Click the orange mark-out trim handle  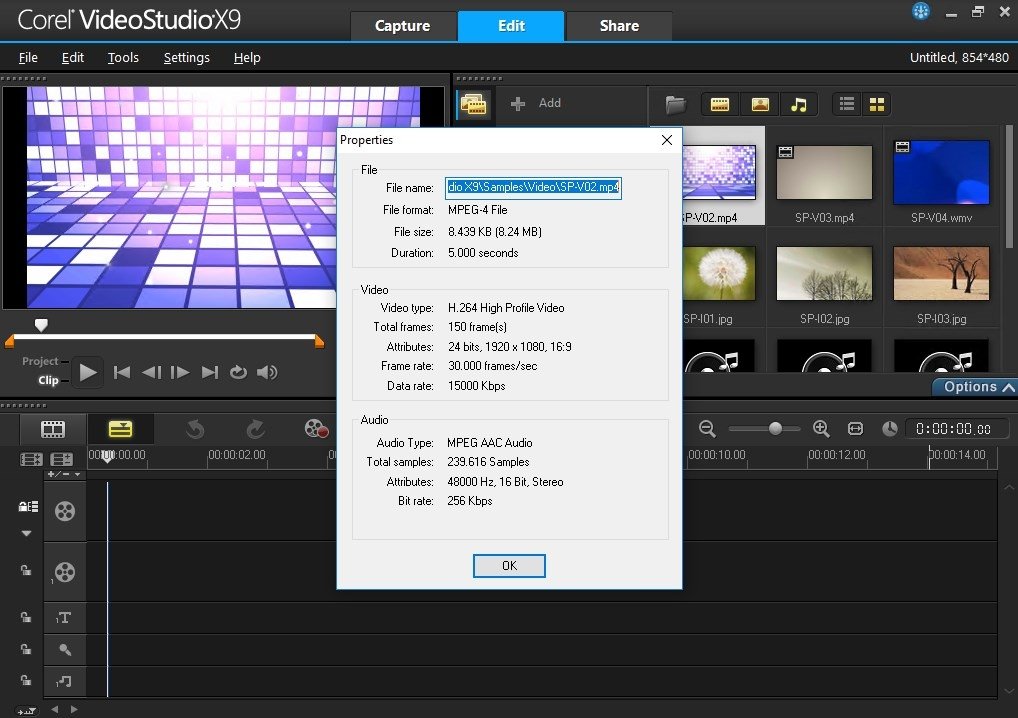click(x=319, y=341)
